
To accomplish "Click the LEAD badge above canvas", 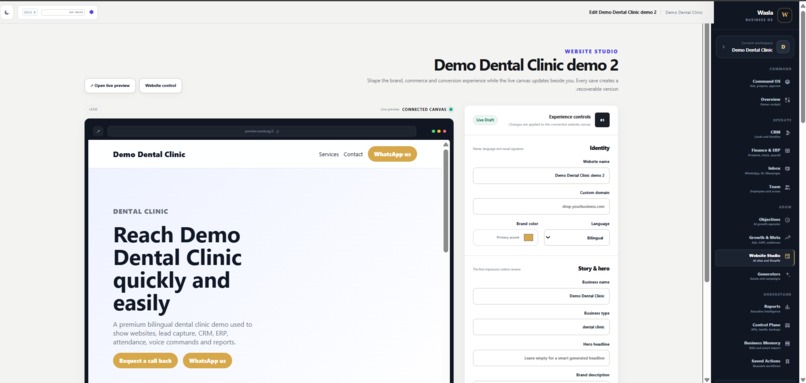I will tap(93, 109).
